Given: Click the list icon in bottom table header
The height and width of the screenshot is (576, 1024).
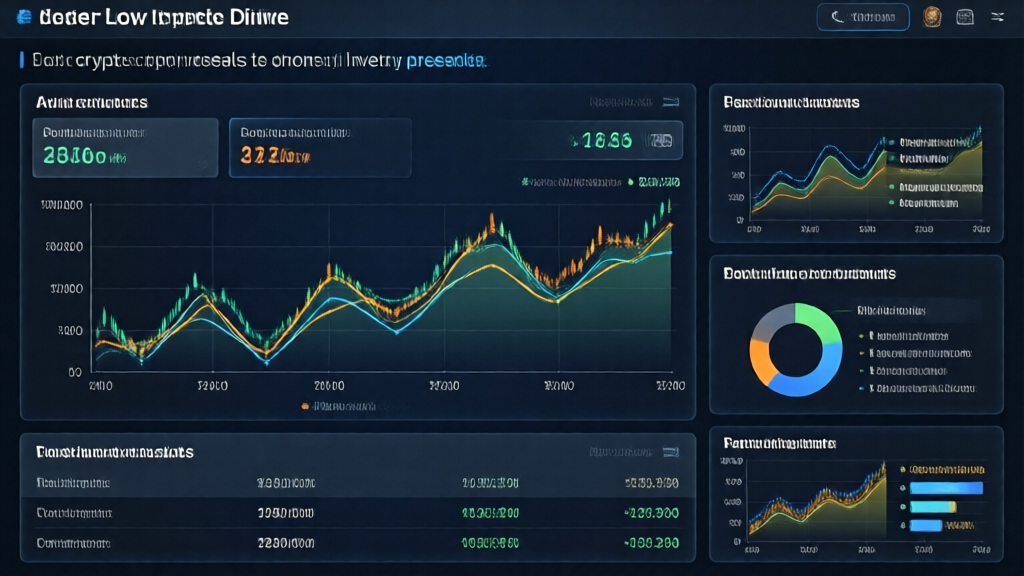Looking at the screenshot, I should tap(671, 452).
